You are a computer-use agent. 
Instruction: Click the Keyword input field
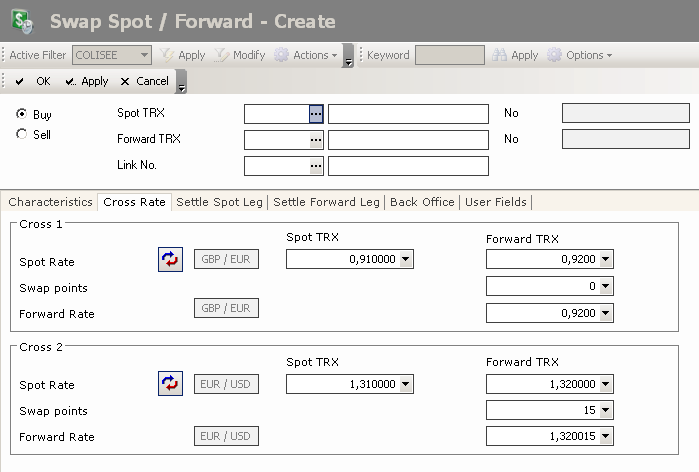point(449,55)
